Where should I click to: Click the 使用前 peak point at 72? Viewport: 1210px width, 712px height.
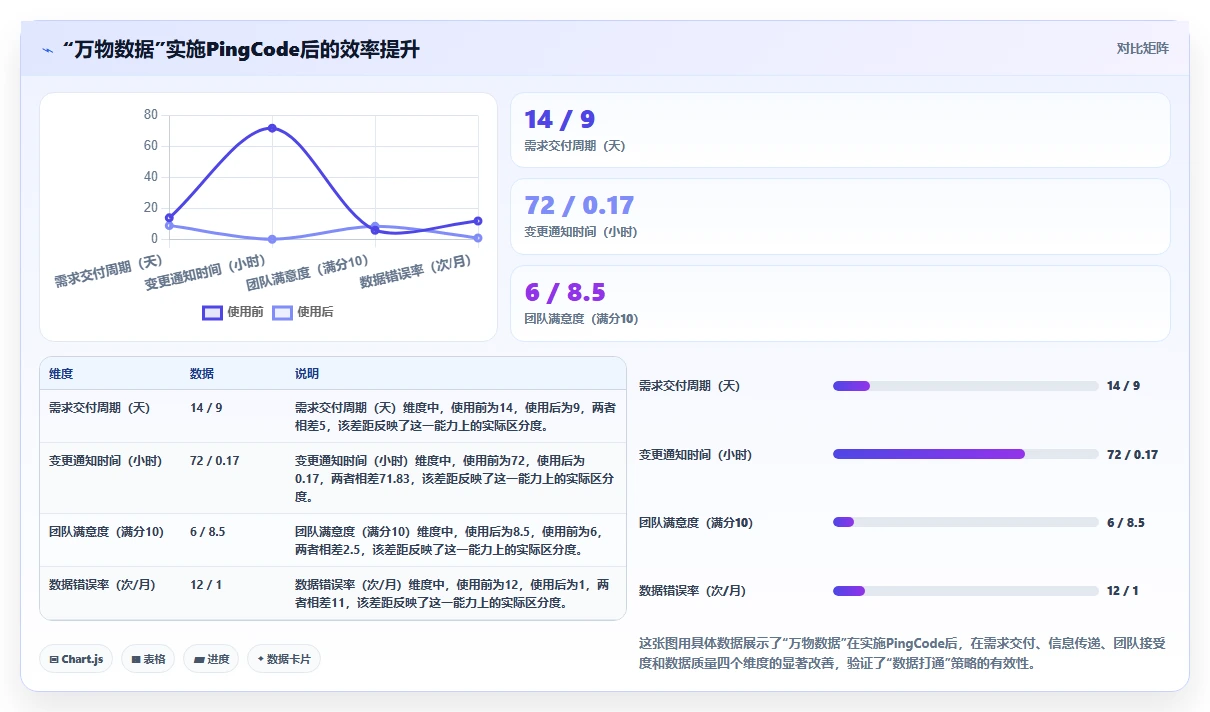(x=272, y=128)
